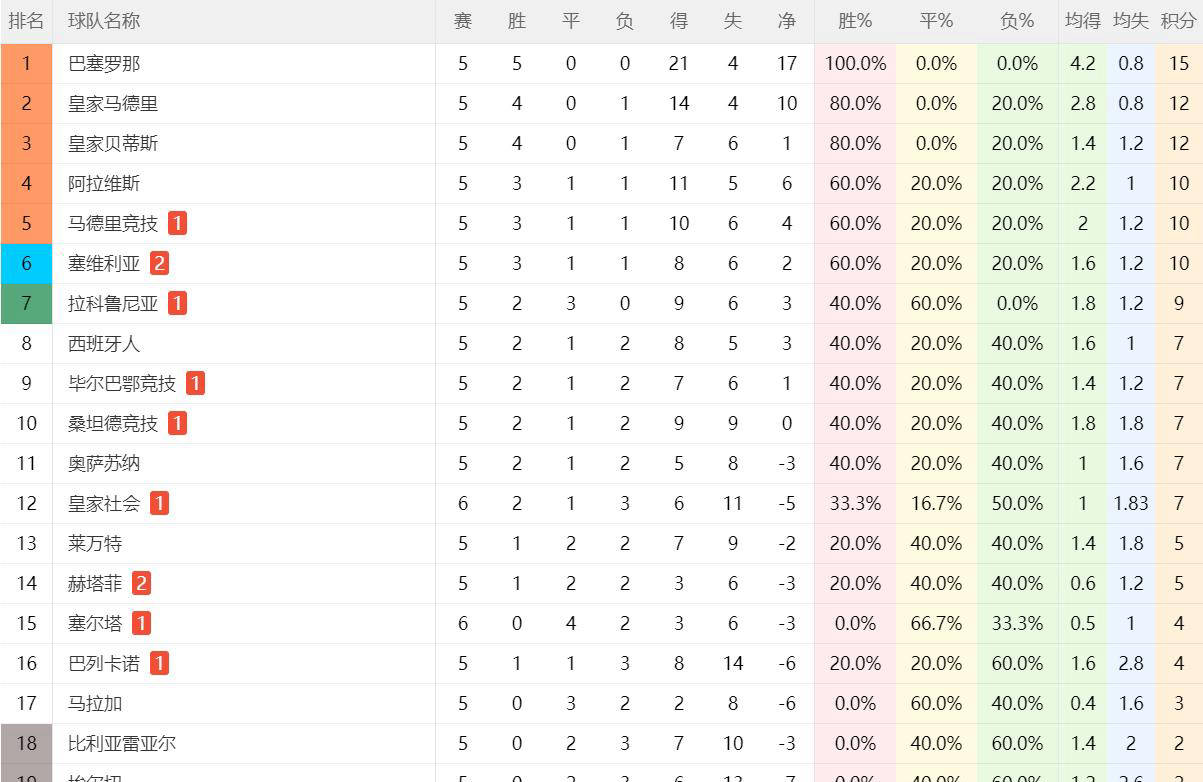Click red badge next to 马德里竞技
This screenshot has width=1203, height=782.
tap(177, 223)
